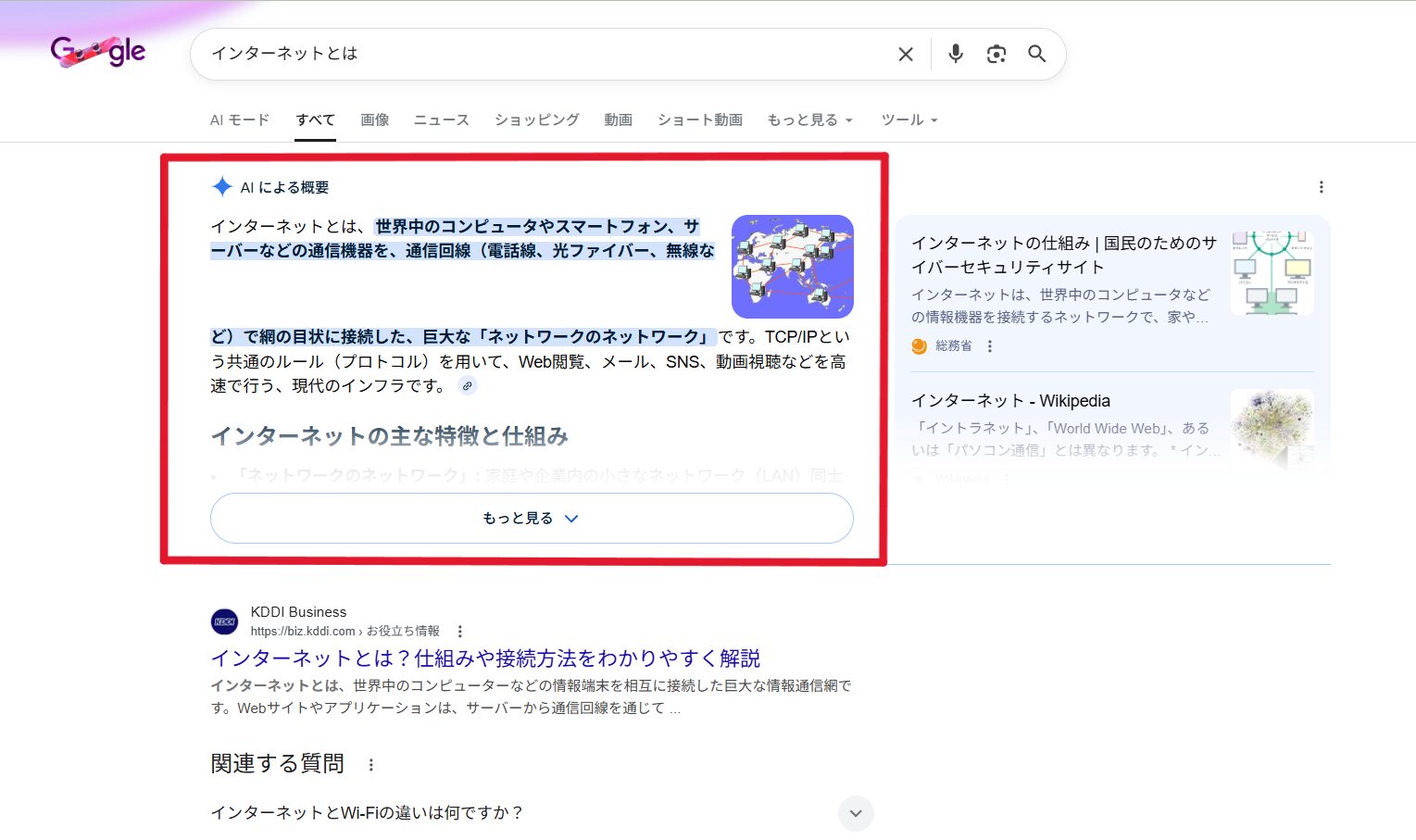Click the world network map thumbnail
The image size is (1416, 840).
tap(792, 267)
